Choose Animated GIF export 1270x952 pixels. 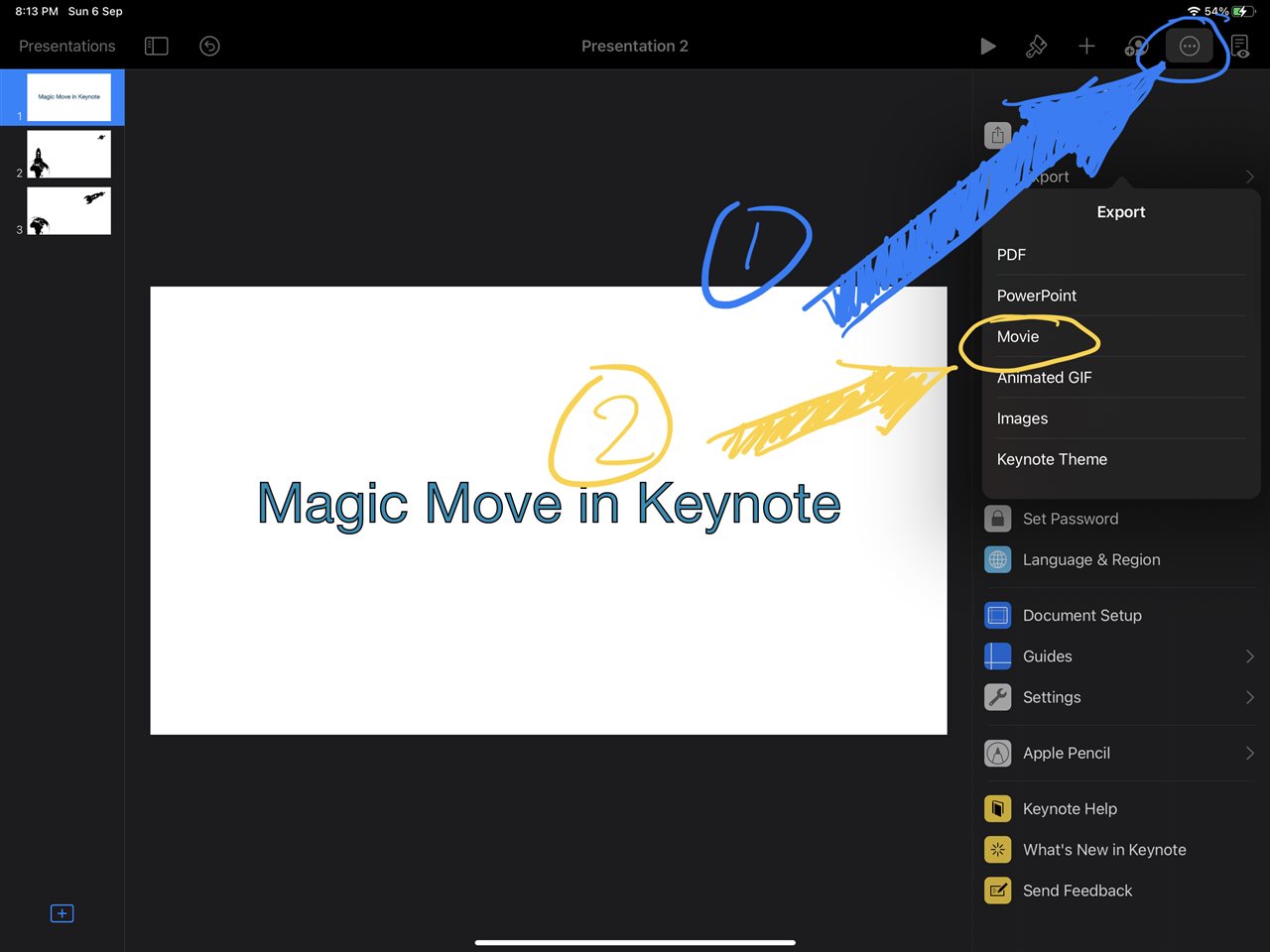(1121, 377)
